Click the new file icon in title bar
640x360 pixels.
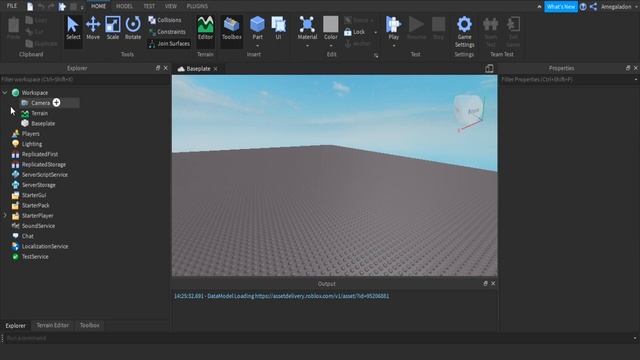pos(30,7)
